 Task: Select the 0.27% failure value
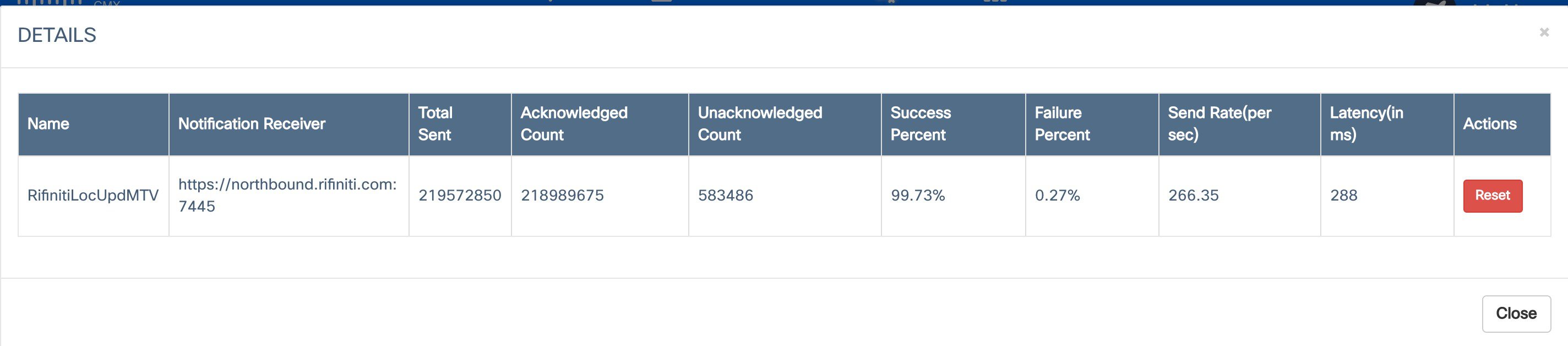pos(1057,196)
